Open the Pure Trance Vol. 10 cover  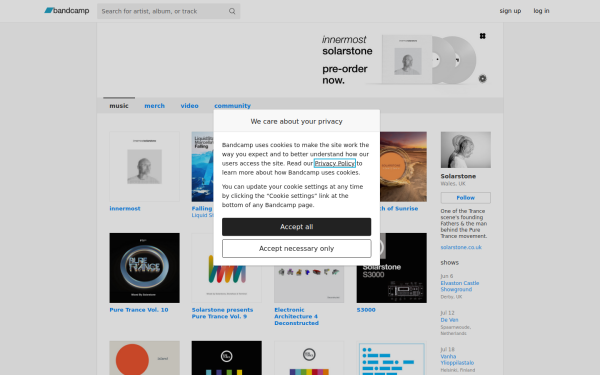pyautogui.click(x=144, y=268)
